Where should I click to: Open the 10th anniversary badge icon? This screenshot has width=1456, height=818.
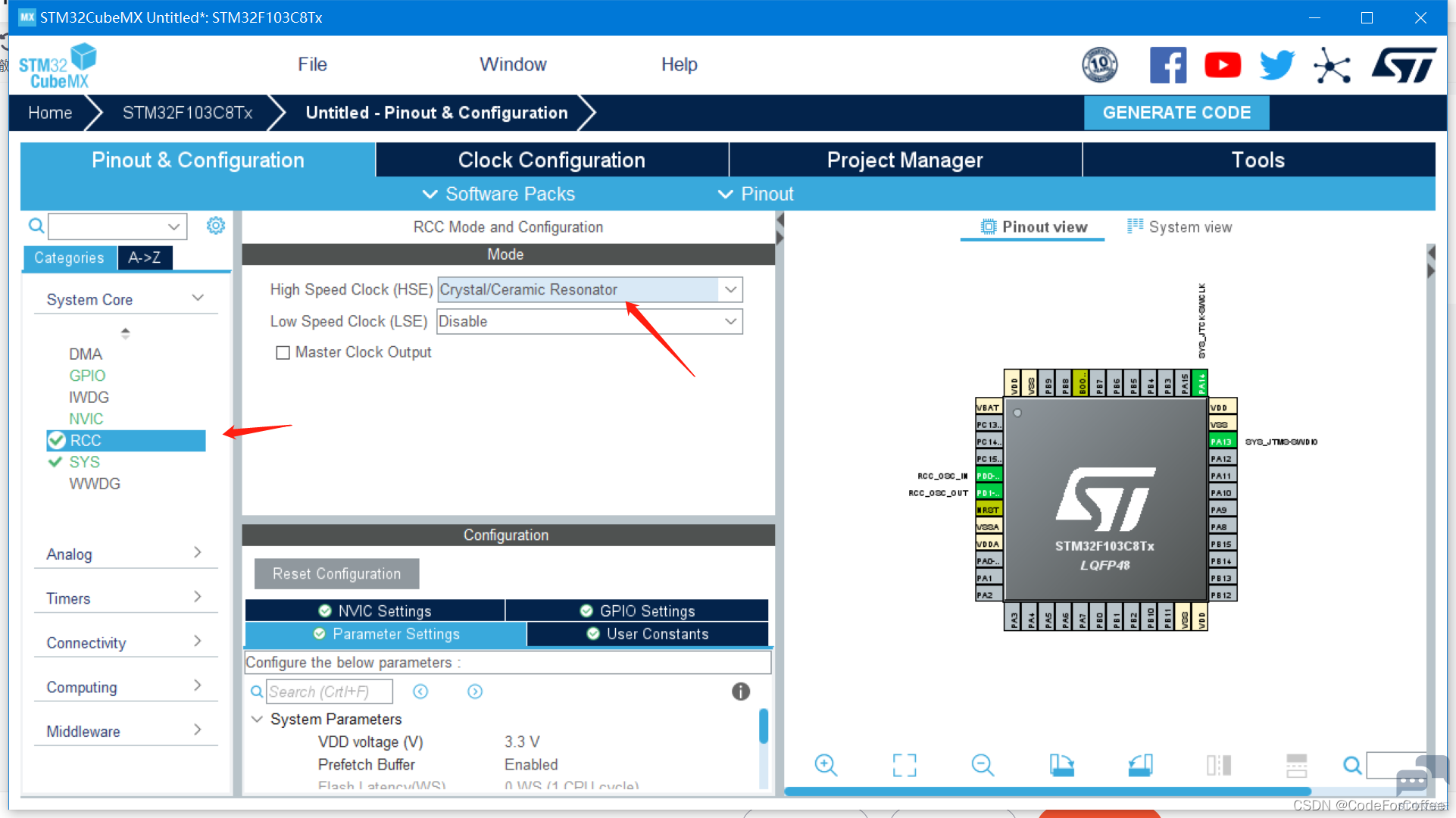pos(1100,65)
